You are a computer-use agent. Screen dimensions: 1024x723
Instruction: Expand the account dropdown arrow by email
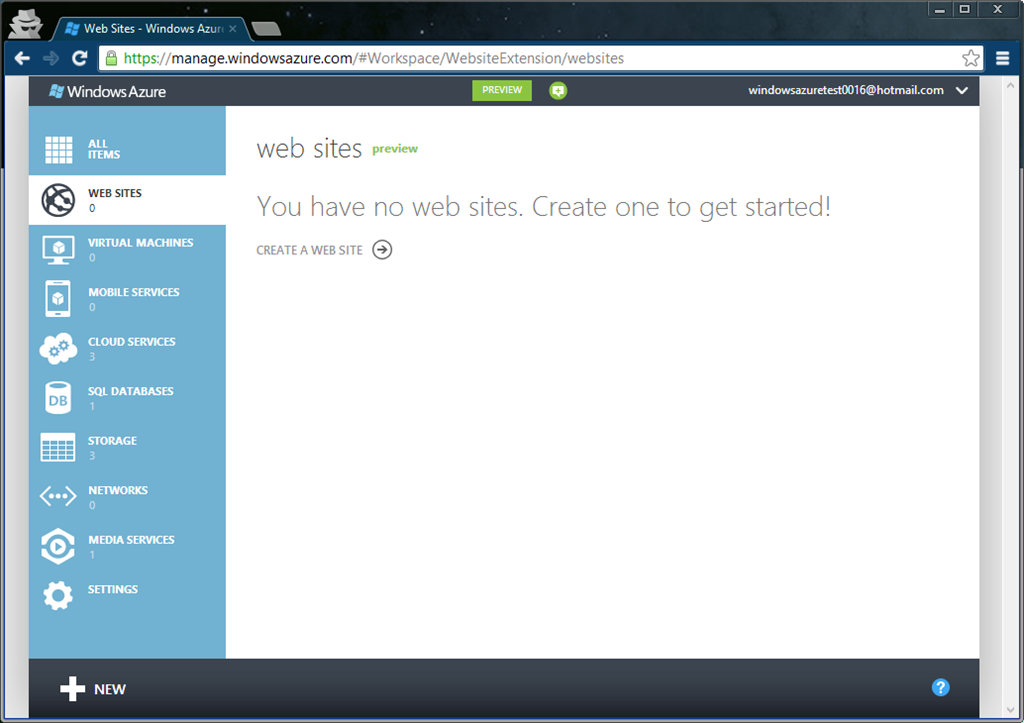(962, 91)
